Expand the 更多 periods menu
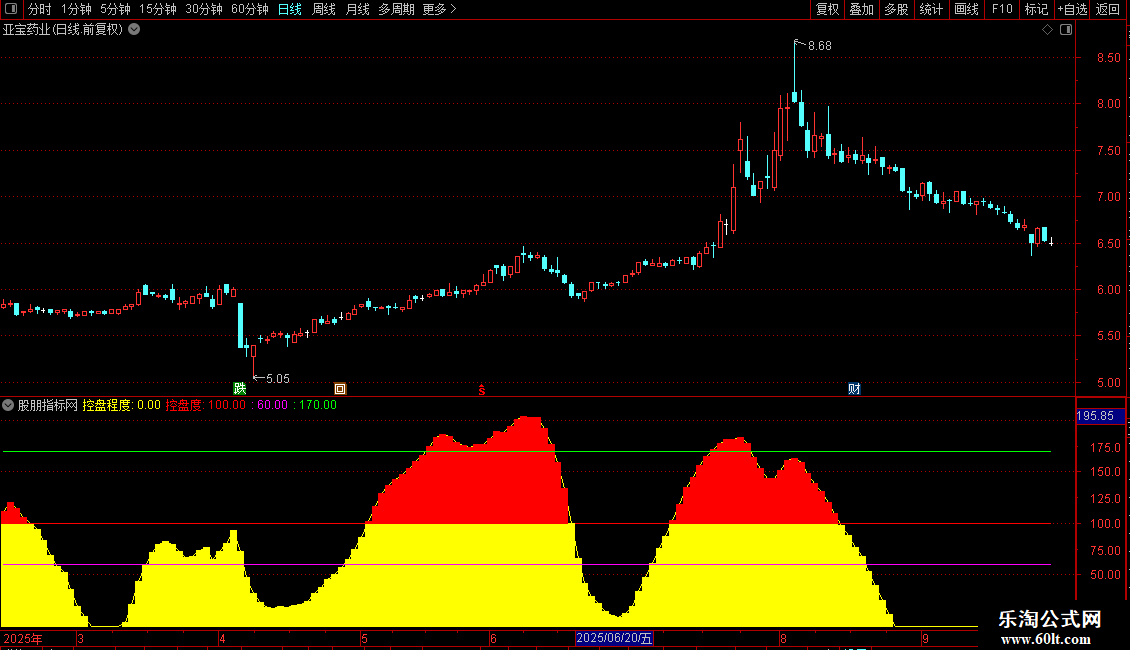 point(440,9)
